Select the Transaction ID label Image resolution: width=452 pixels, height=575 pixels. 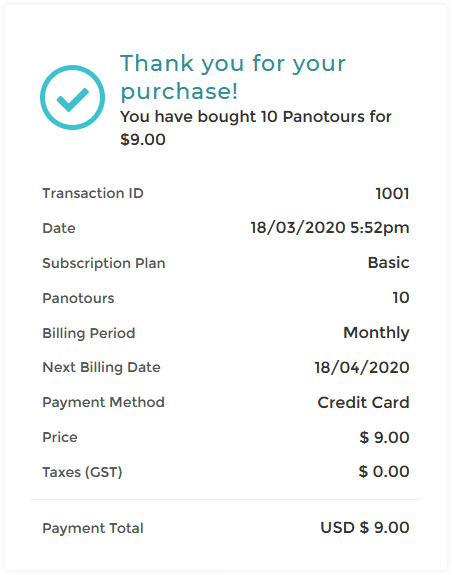tap(93, 193)
